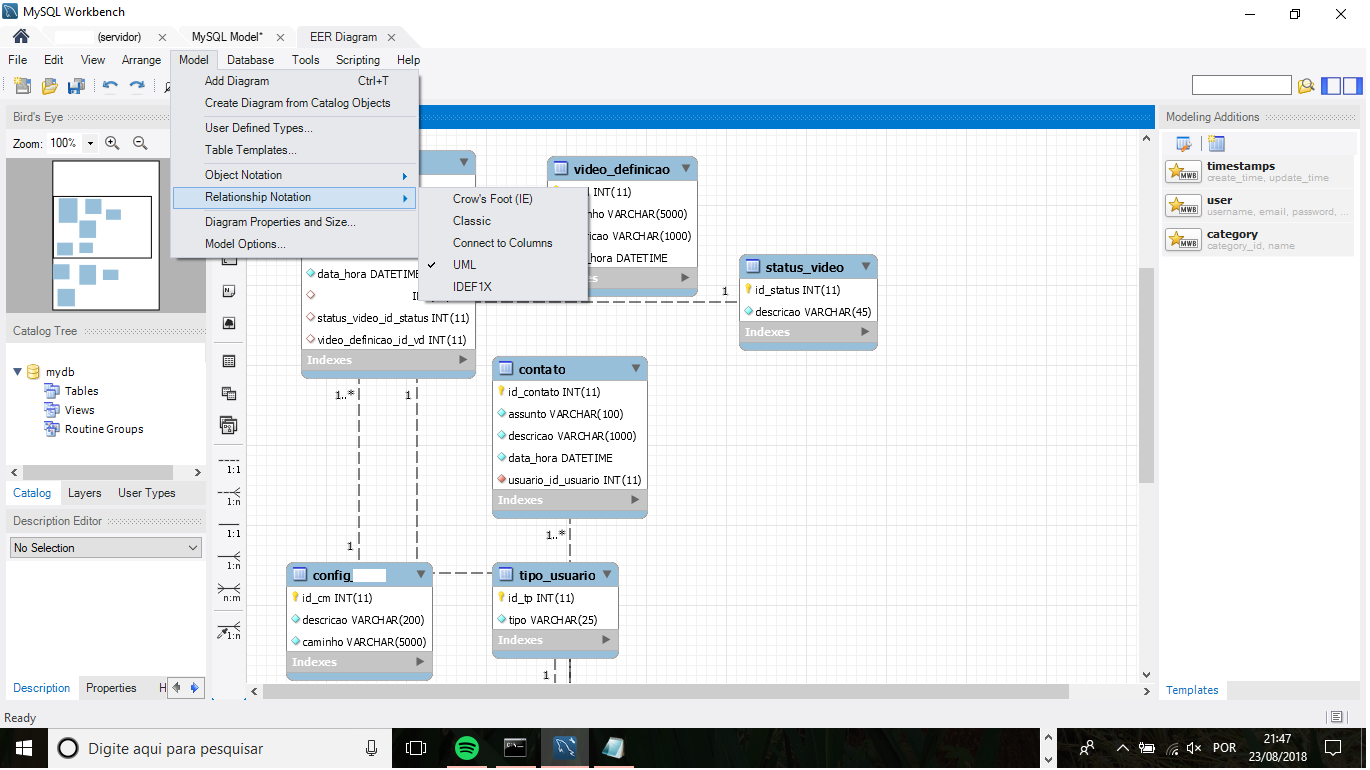Toggle the right sidebar panel visibility
Image resolution: width=1370 pixels, height=770 pixels.
[1354, 86]
